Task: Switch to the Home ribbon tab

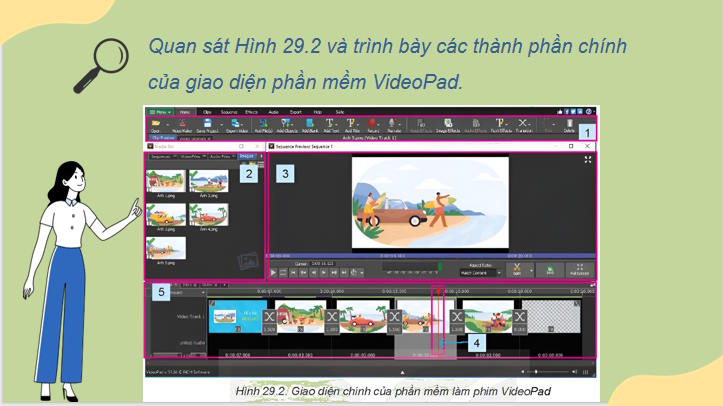Action: pos(185,112)
